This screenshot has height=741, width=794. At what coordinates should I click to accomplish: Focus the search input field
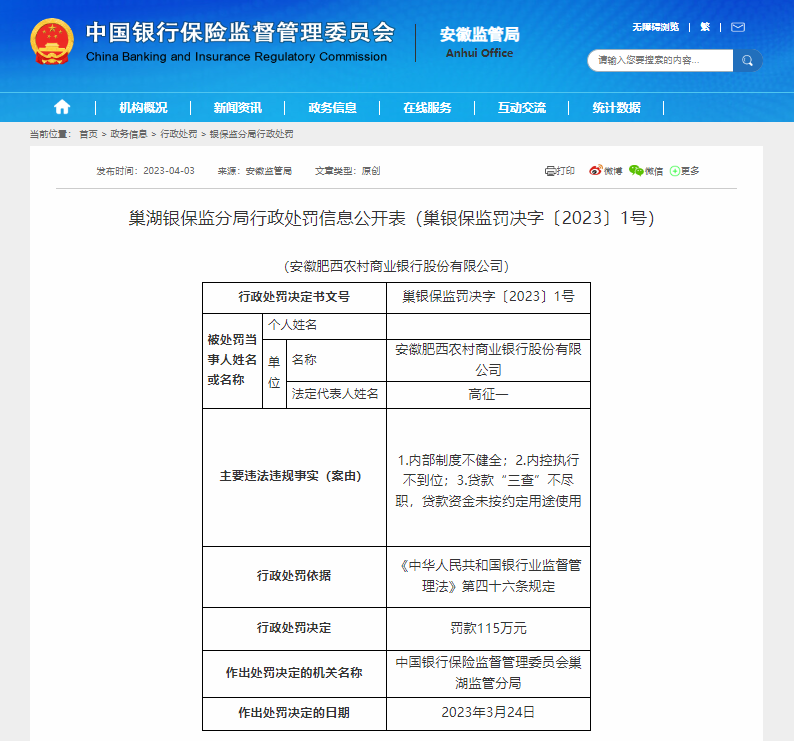point(660,61)
